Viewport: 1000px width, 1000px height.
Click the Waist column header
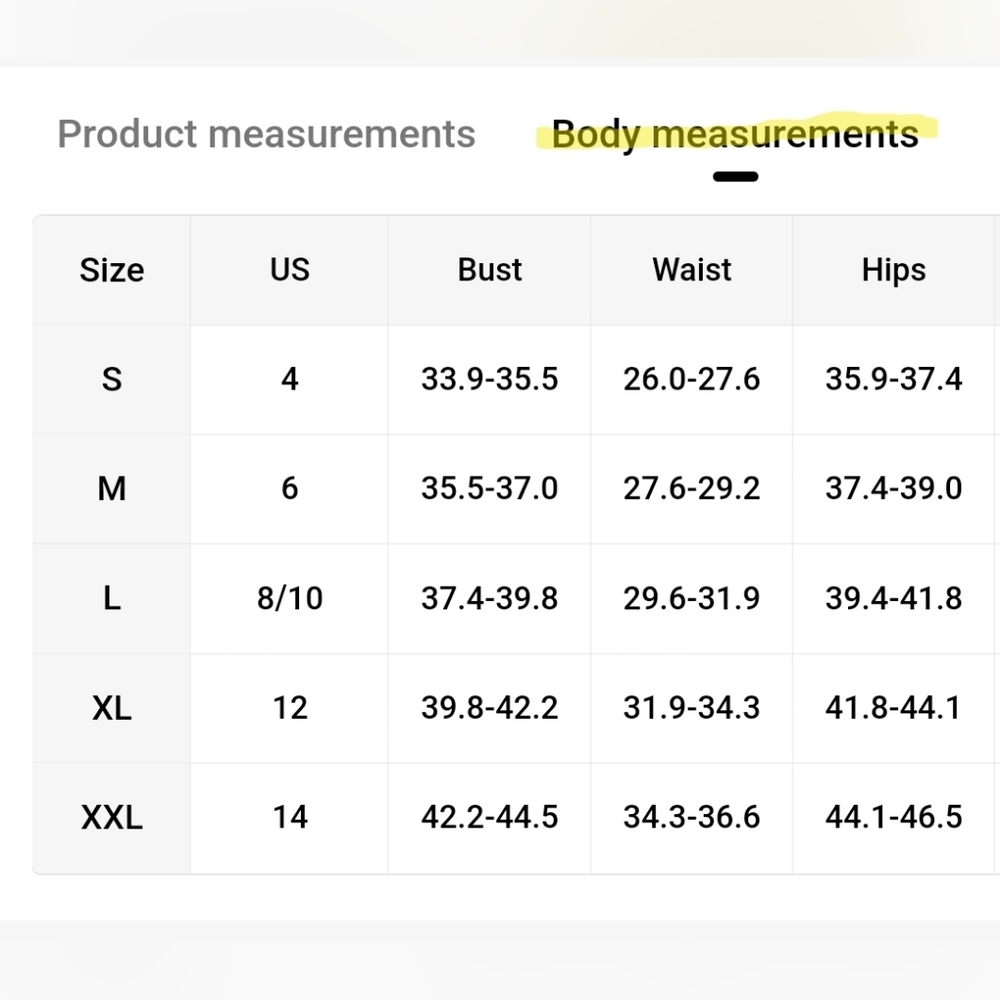click(x=691, y=269)
